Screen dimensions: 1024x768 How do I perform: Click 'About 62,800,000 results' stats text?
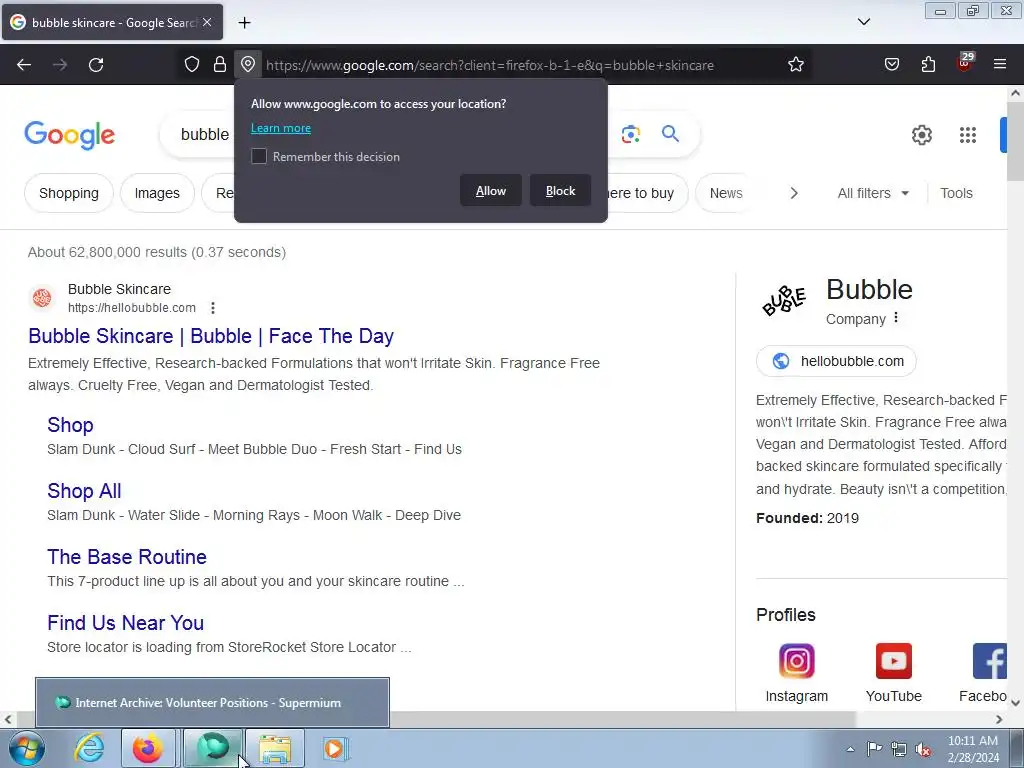[x=157, y=252]
